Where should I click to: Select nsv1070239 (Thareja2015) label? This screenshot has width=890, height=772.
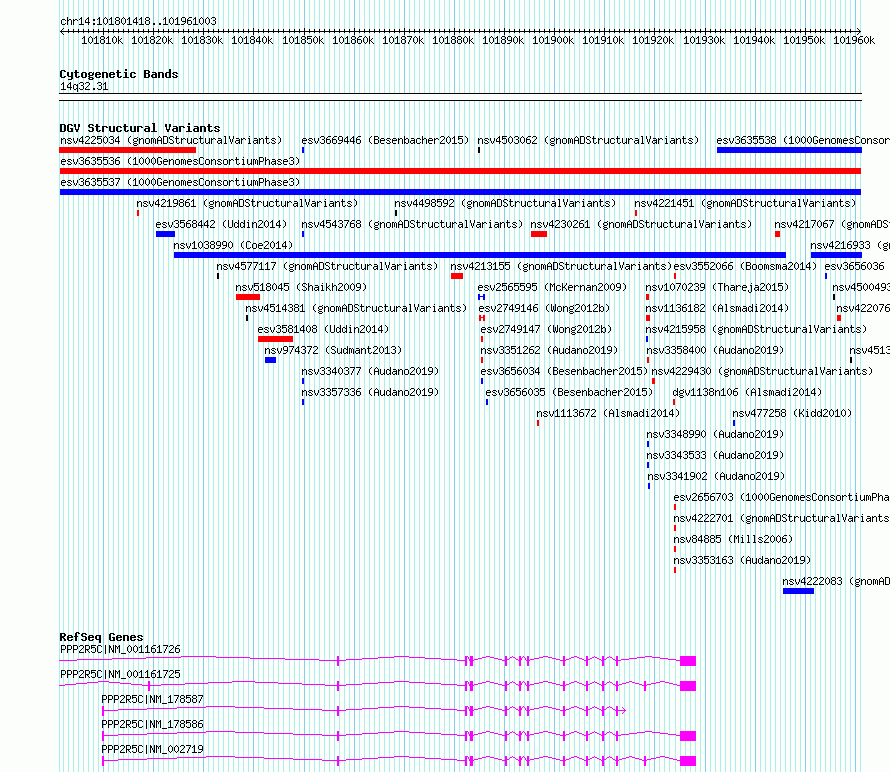[x=717, y=287]
